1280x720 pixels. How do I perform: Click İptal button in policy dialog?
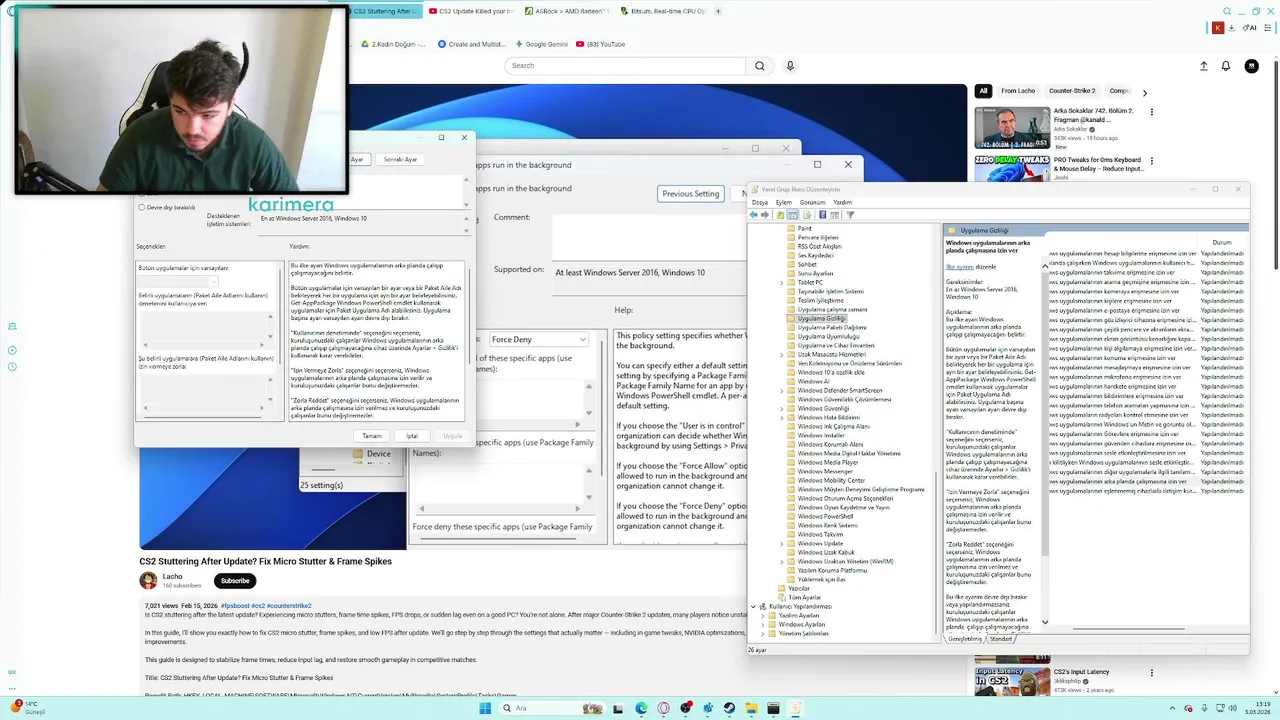412,436
